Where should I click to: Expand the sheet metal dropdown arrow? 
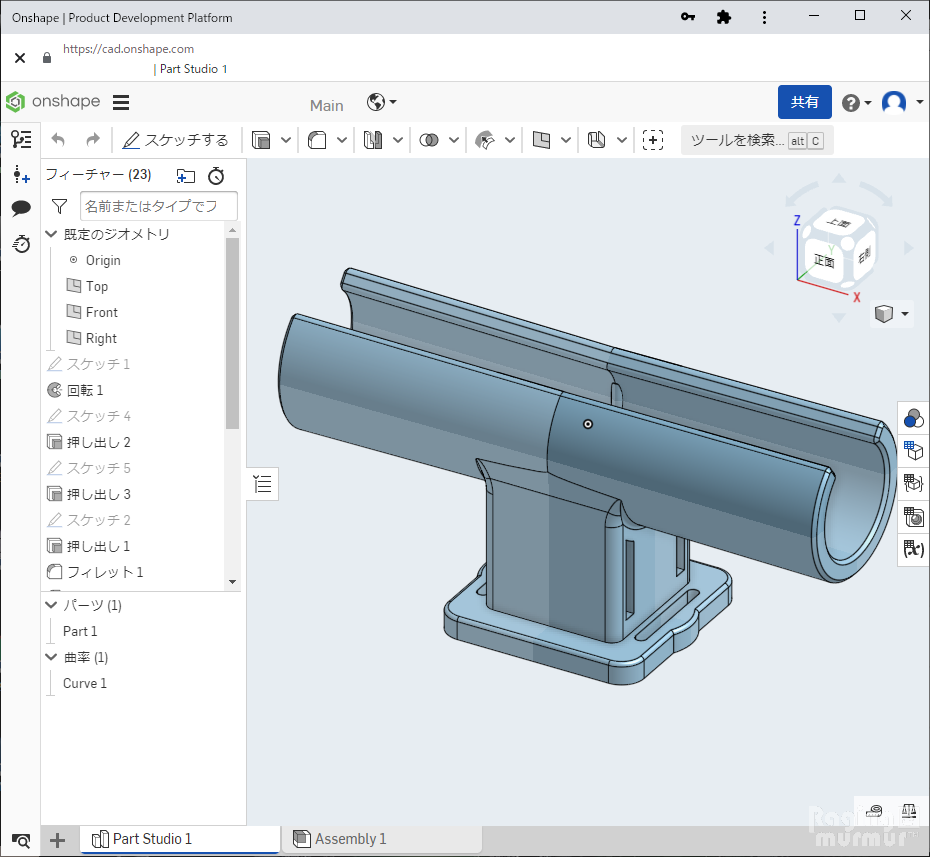pyautogui.click(x=622, y=141)
